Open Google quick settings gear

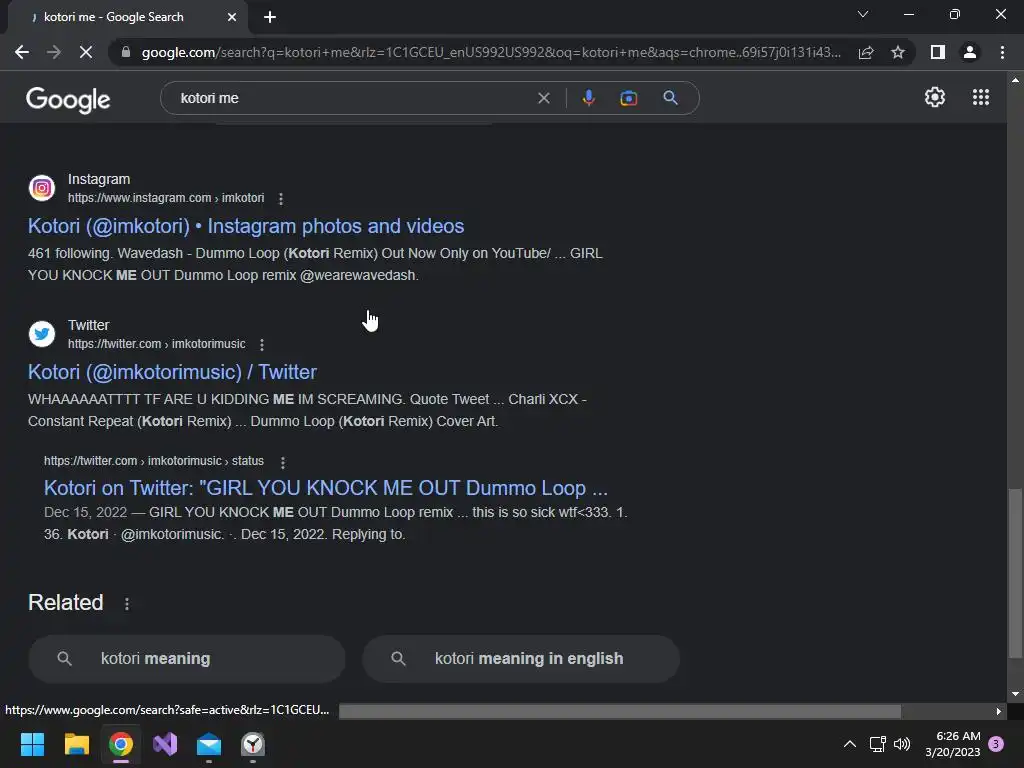click(935, 97)
